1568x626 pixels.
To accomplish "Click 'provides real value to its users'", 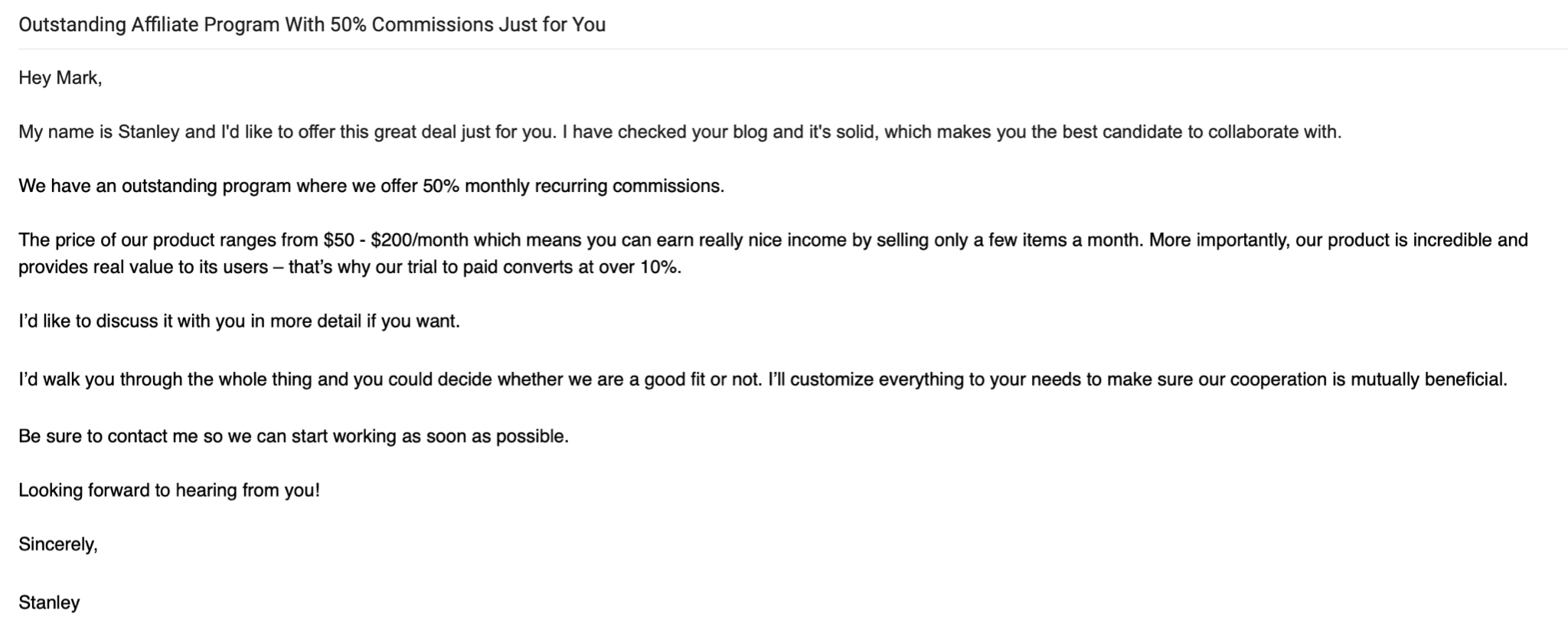I will point(143,268).
